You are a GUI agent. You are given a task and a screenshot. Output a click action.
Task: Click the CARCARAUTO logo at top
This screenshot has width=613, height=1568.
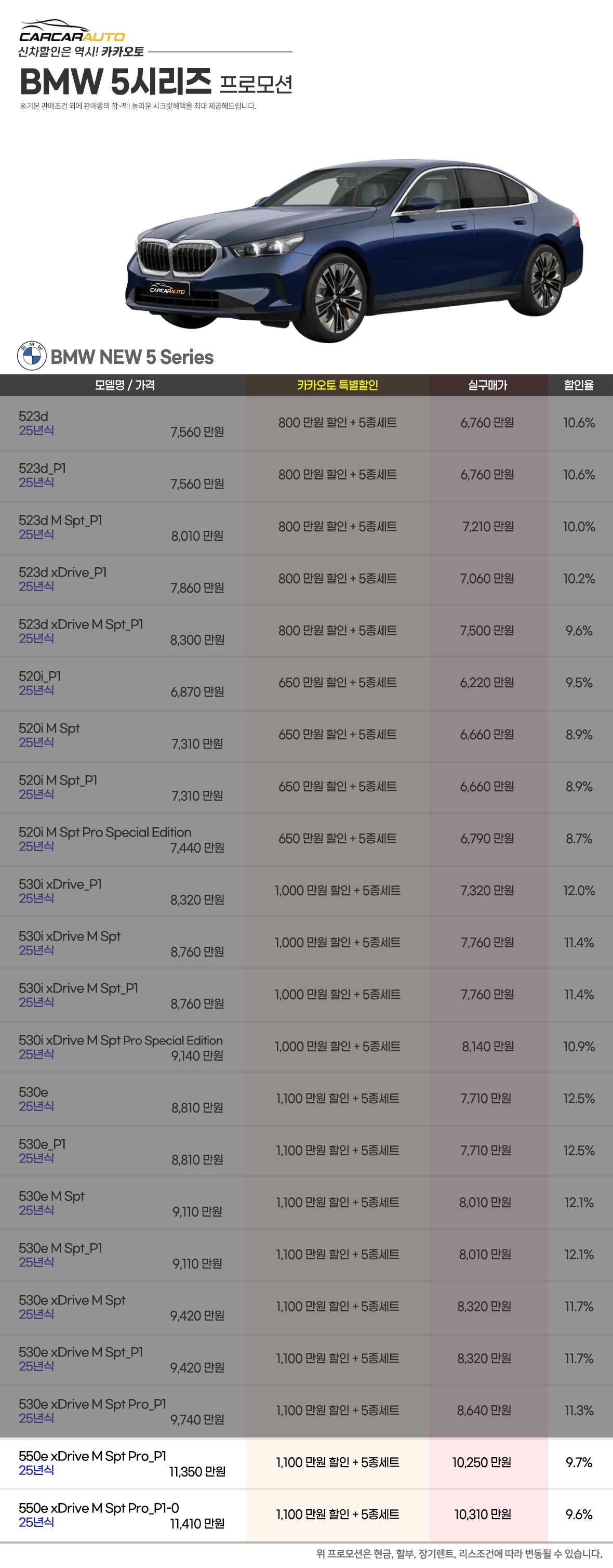tap(72, 31)
